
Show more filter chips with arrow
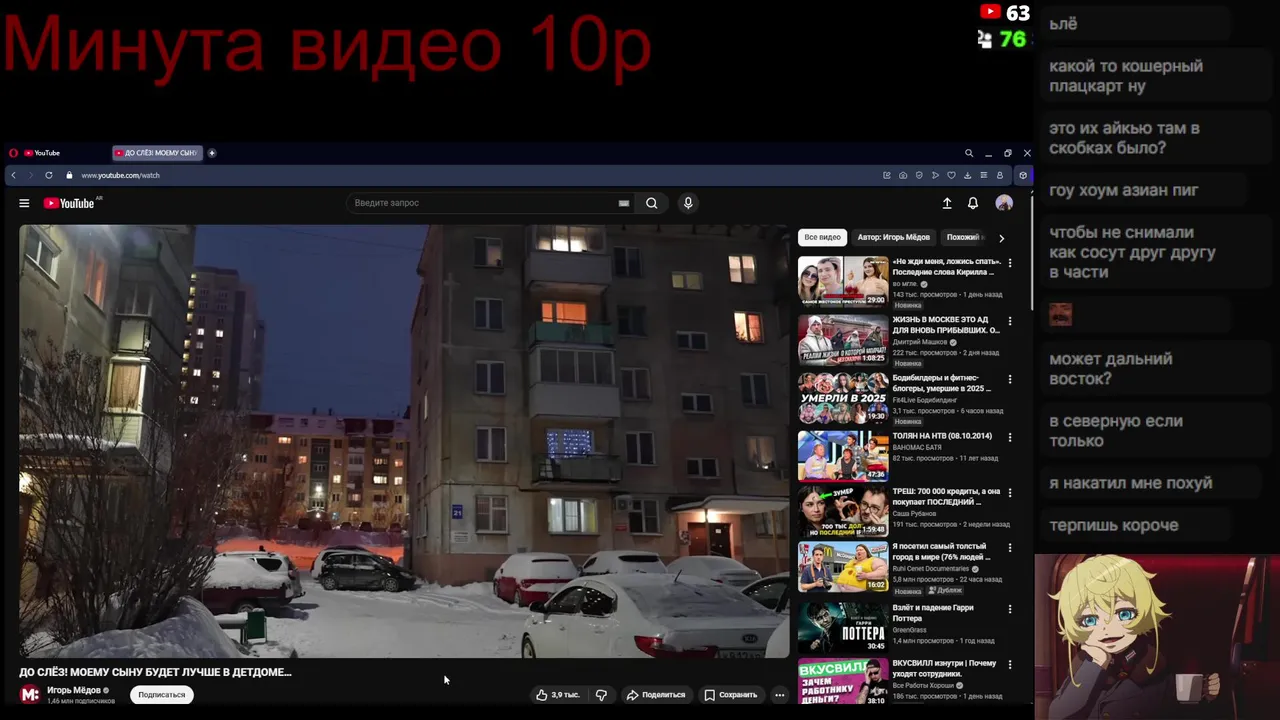1001,238
